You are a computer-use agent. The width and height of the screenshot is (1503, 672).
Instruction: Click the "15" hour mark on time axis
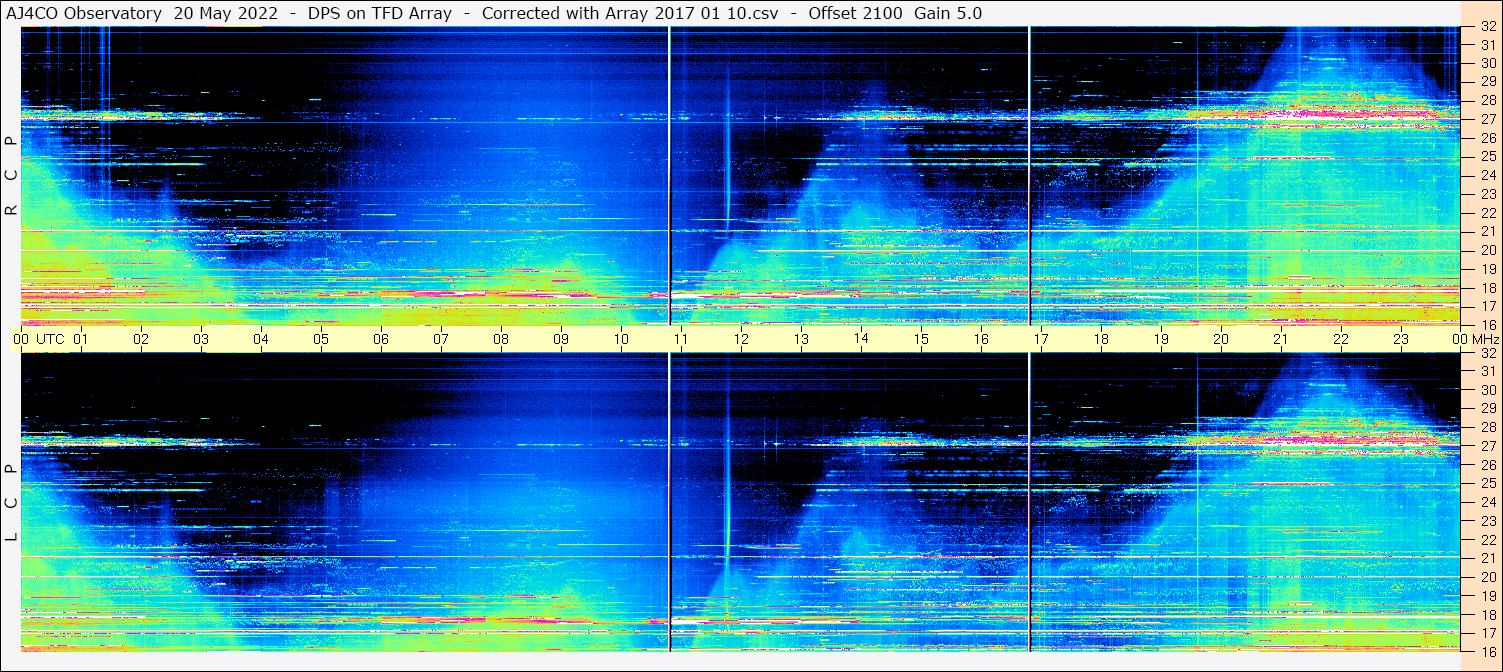click(921, 339)
